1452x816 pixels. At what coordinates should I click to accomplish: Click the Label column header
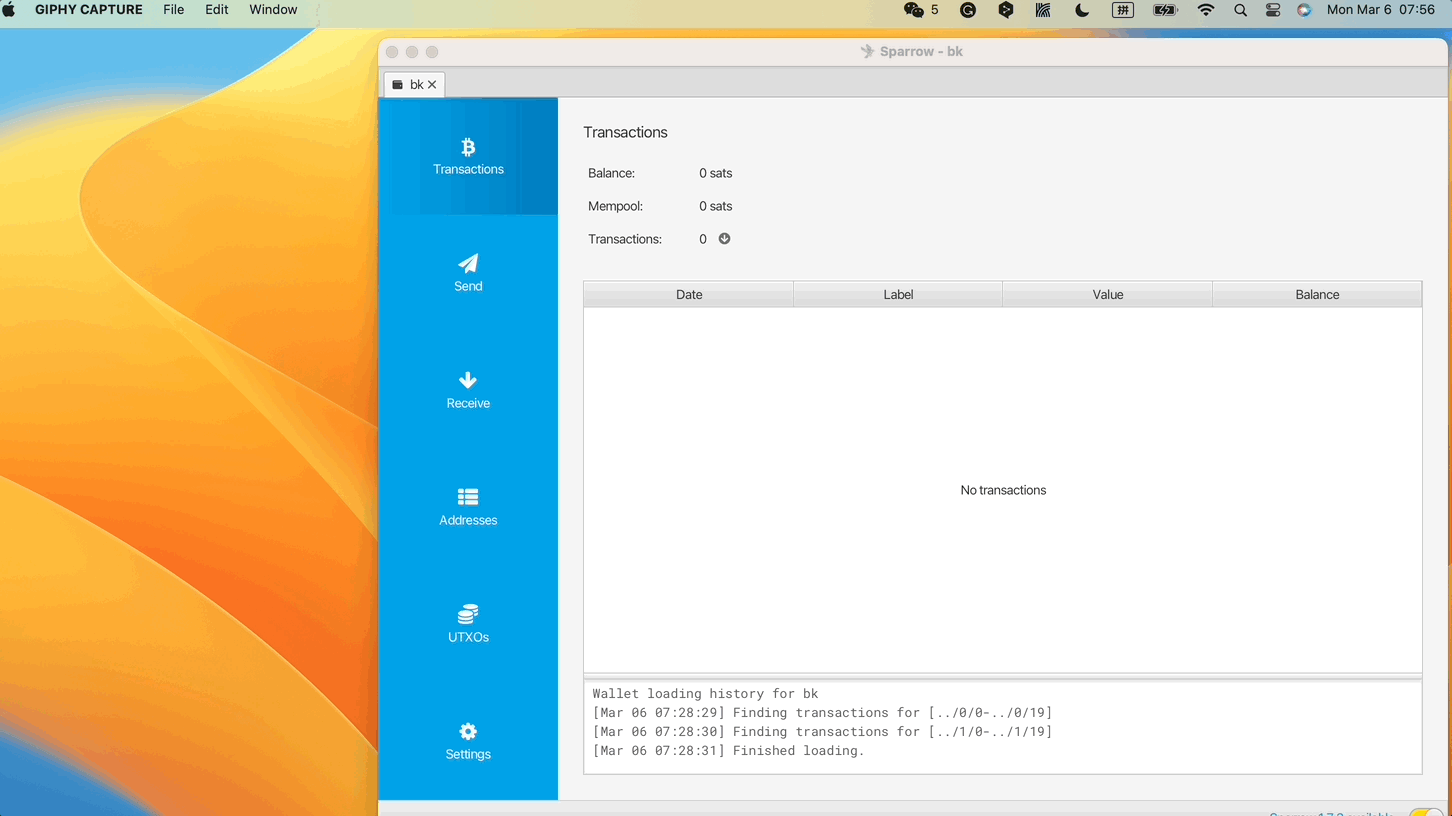(x=898, y=295)
